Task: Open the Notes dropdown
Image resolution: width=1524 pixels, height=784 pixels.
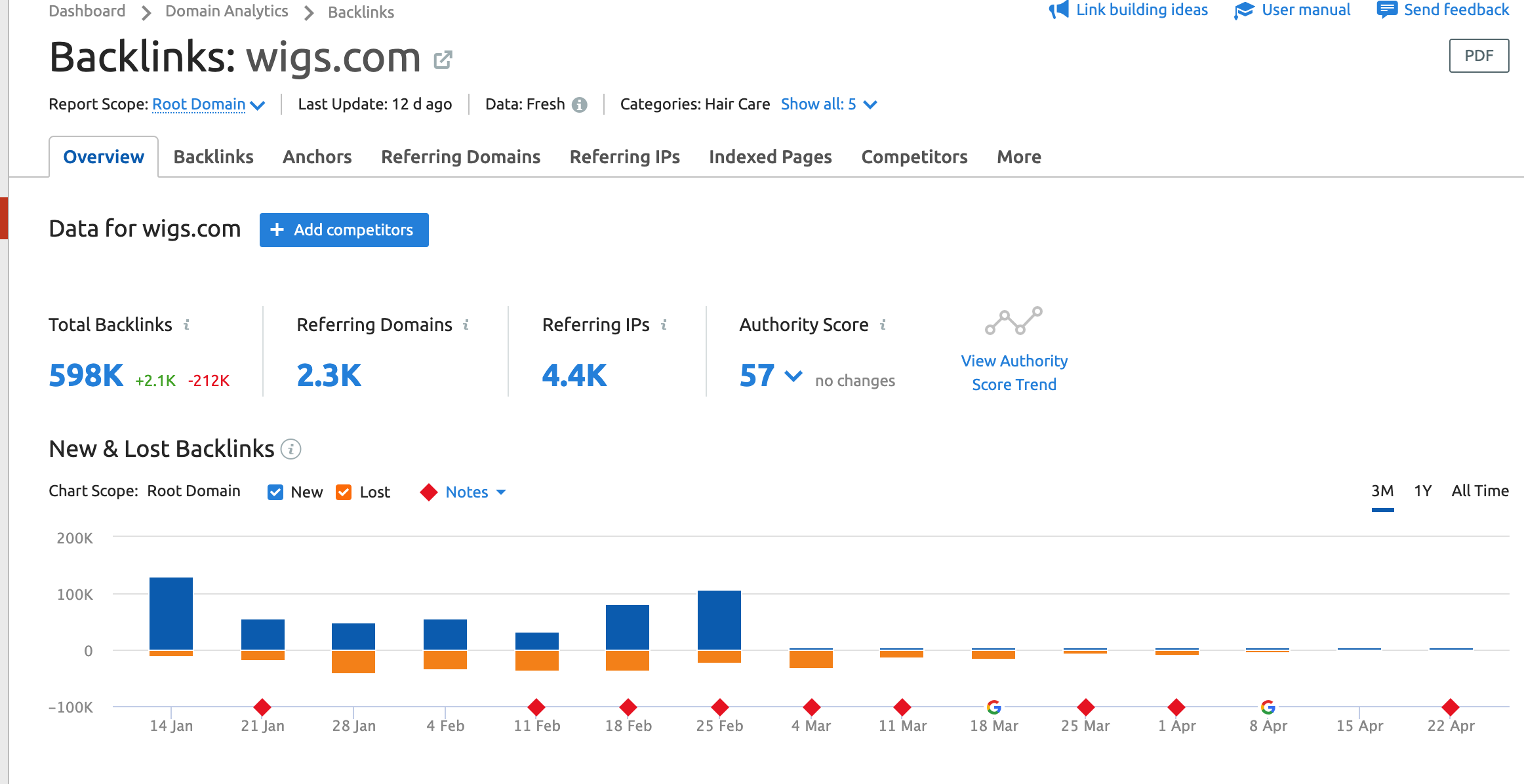Action: (x=475, y=492)
